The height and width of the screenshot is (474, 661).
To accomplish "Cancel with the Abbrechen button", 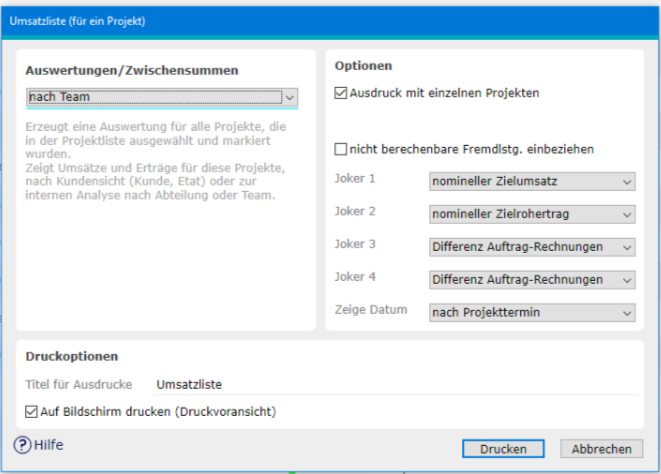I will [x=602, y=449].
